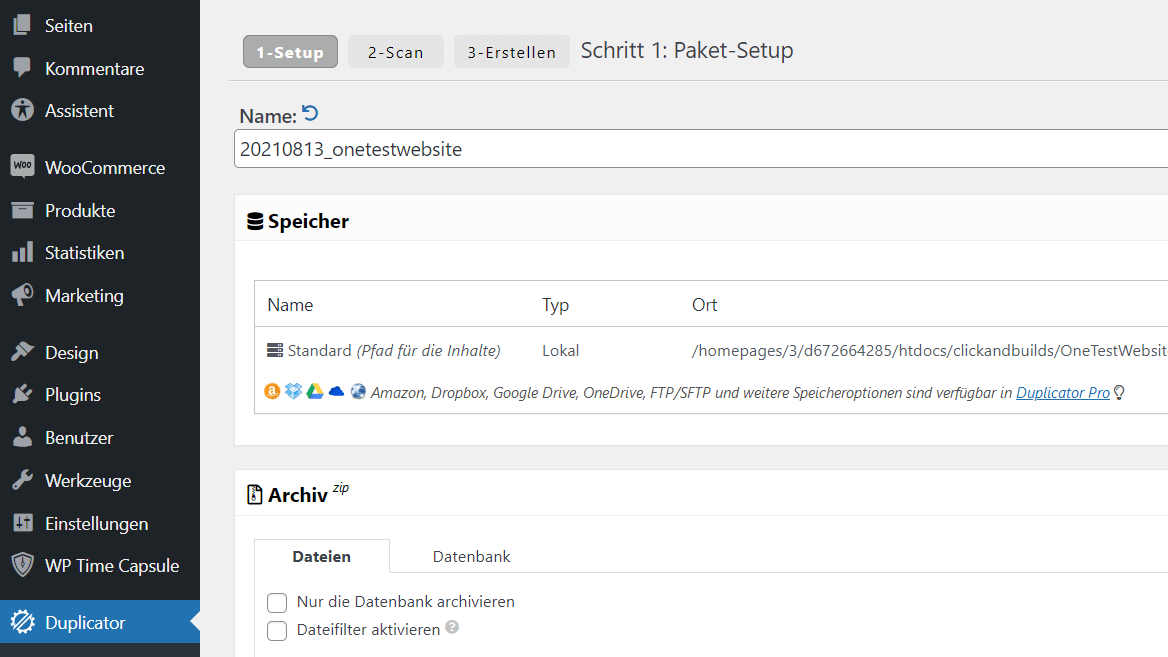Reset the package name with the undo arrow

311,113
